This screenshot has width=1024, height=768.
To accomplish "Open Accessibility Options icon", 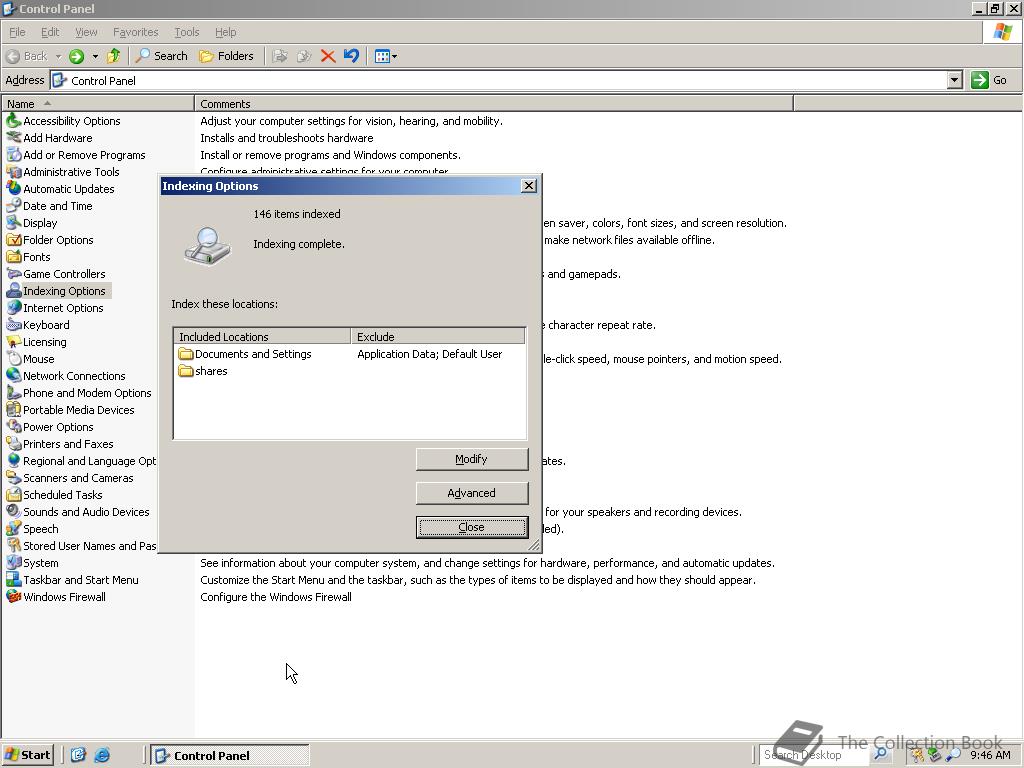I will pos(14,121).
